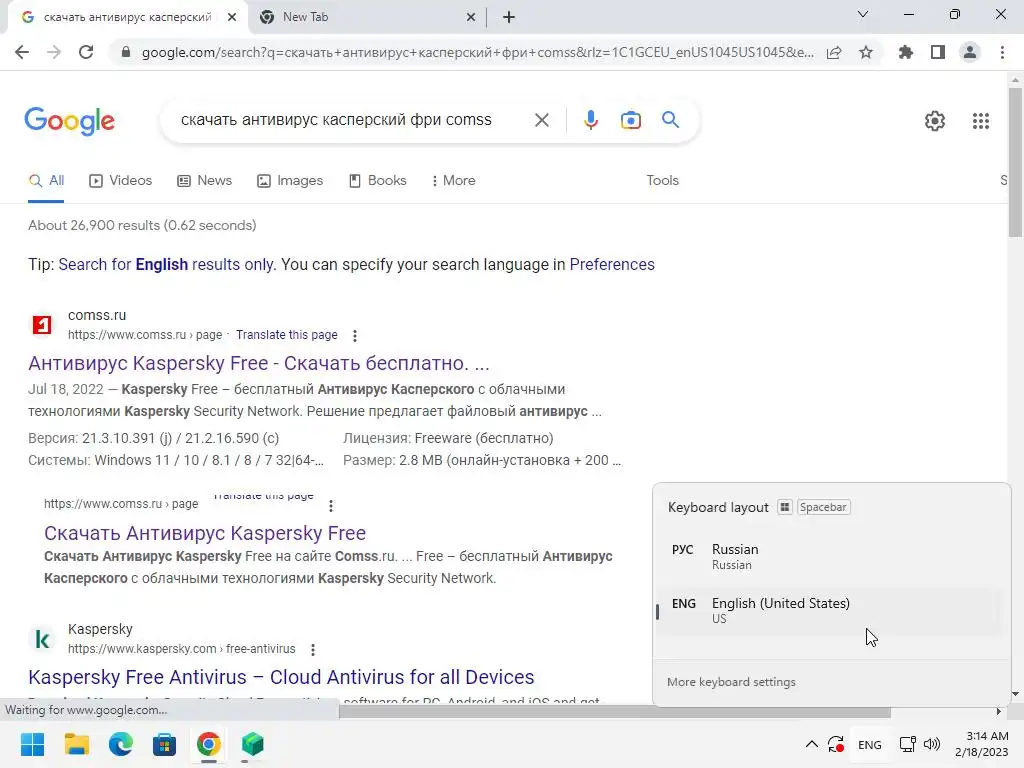Open the green cube app in taskbar
Screen dimensions: 1024x768
[253, 744]
